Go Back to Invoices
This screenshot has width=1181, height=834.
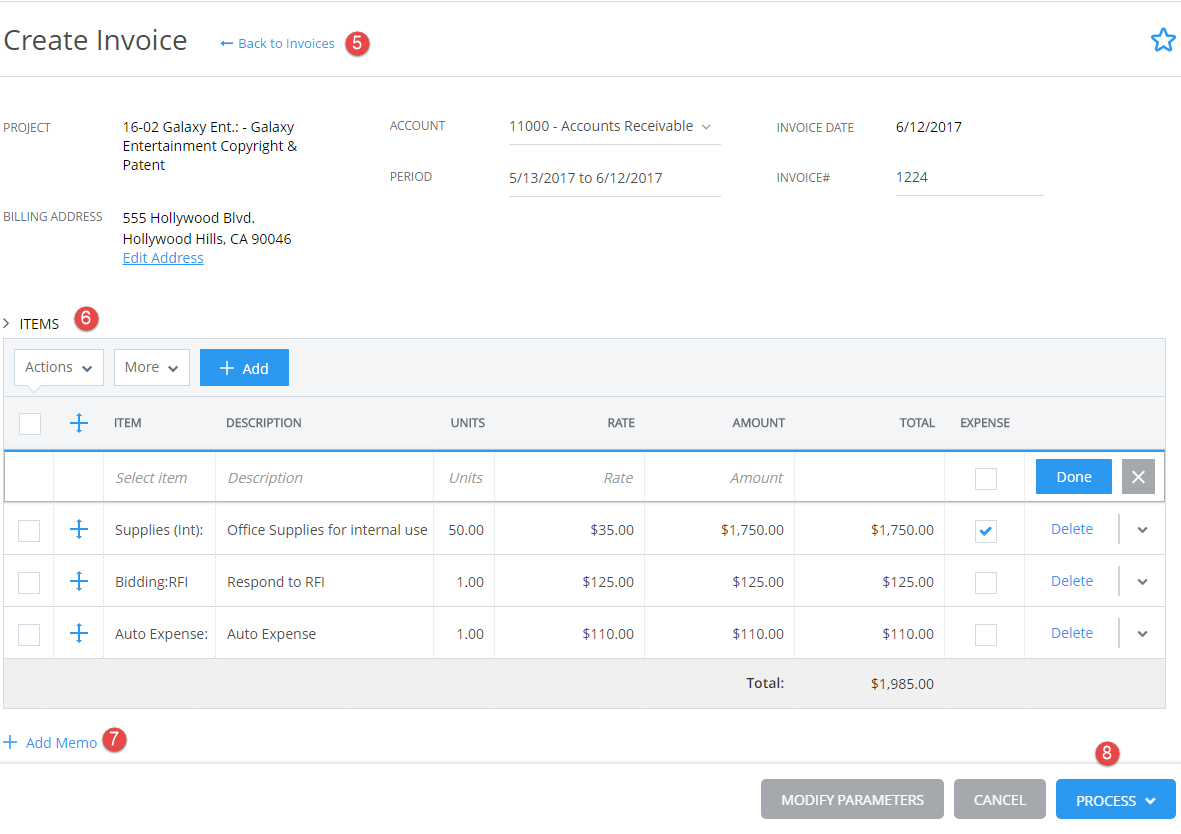pyautogui.click(x=277, y=44)
